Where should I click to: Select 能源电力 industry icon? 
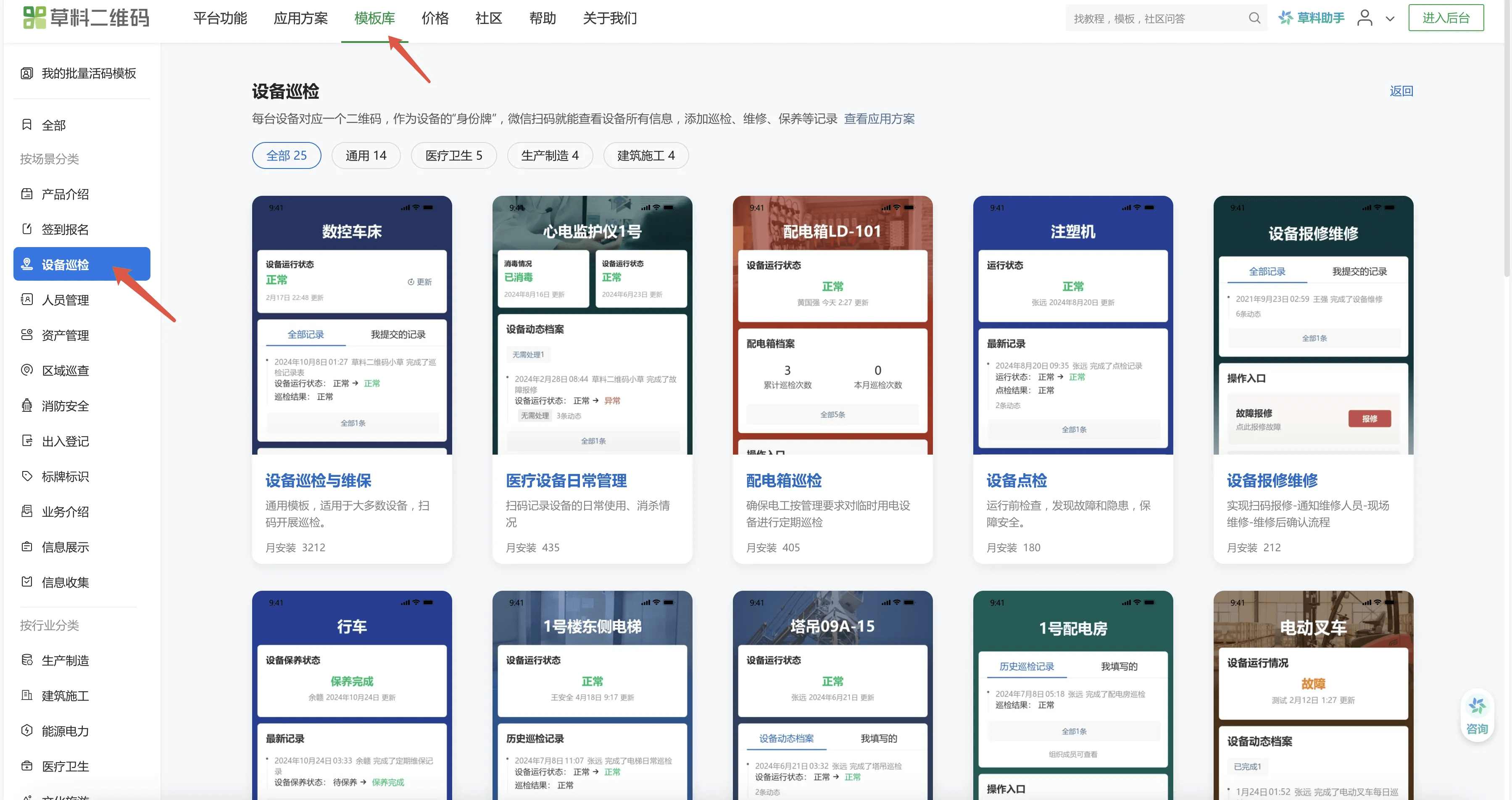[x=27, y=731]
